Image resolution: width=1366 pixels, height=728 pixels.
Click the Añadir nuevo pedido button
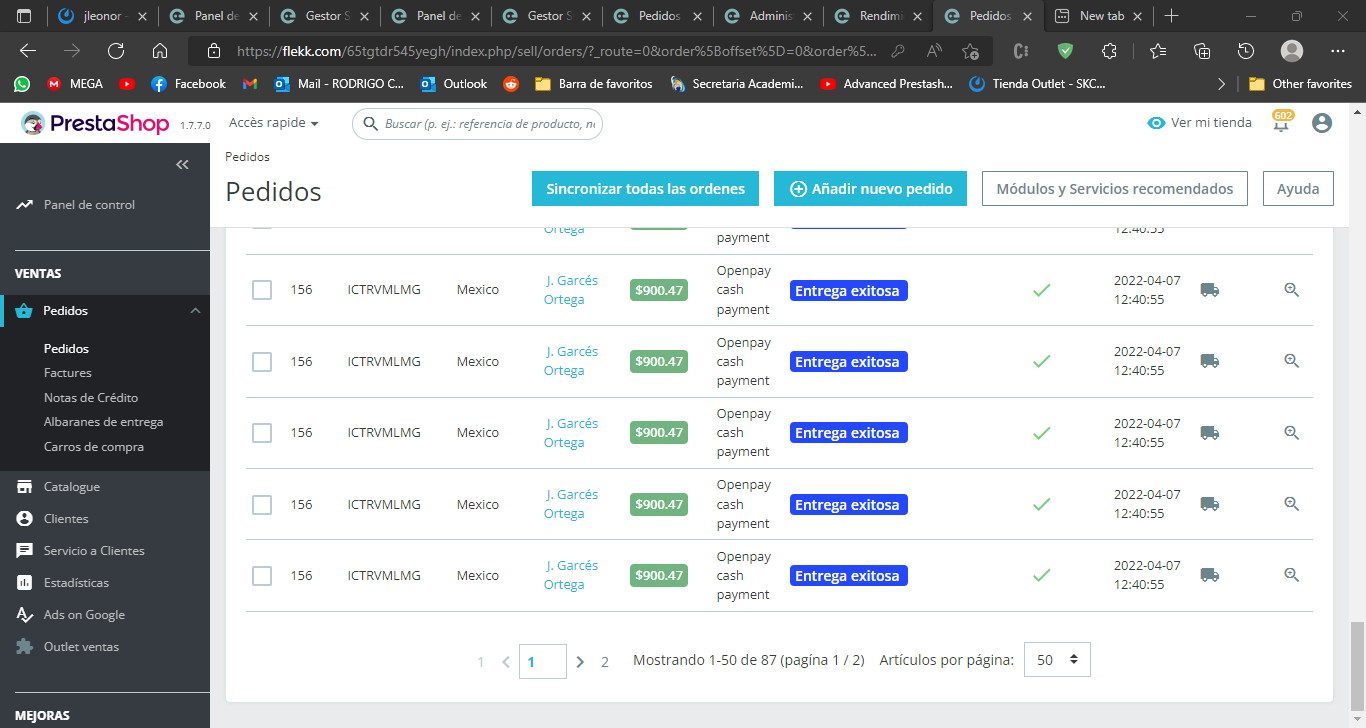[x=870, y=189]
